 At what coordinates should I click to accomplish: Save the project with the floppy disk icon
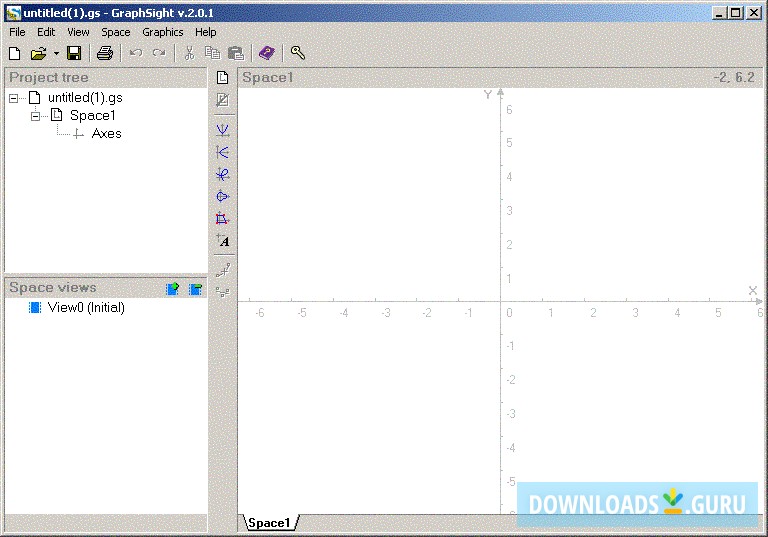click(74, 53)
